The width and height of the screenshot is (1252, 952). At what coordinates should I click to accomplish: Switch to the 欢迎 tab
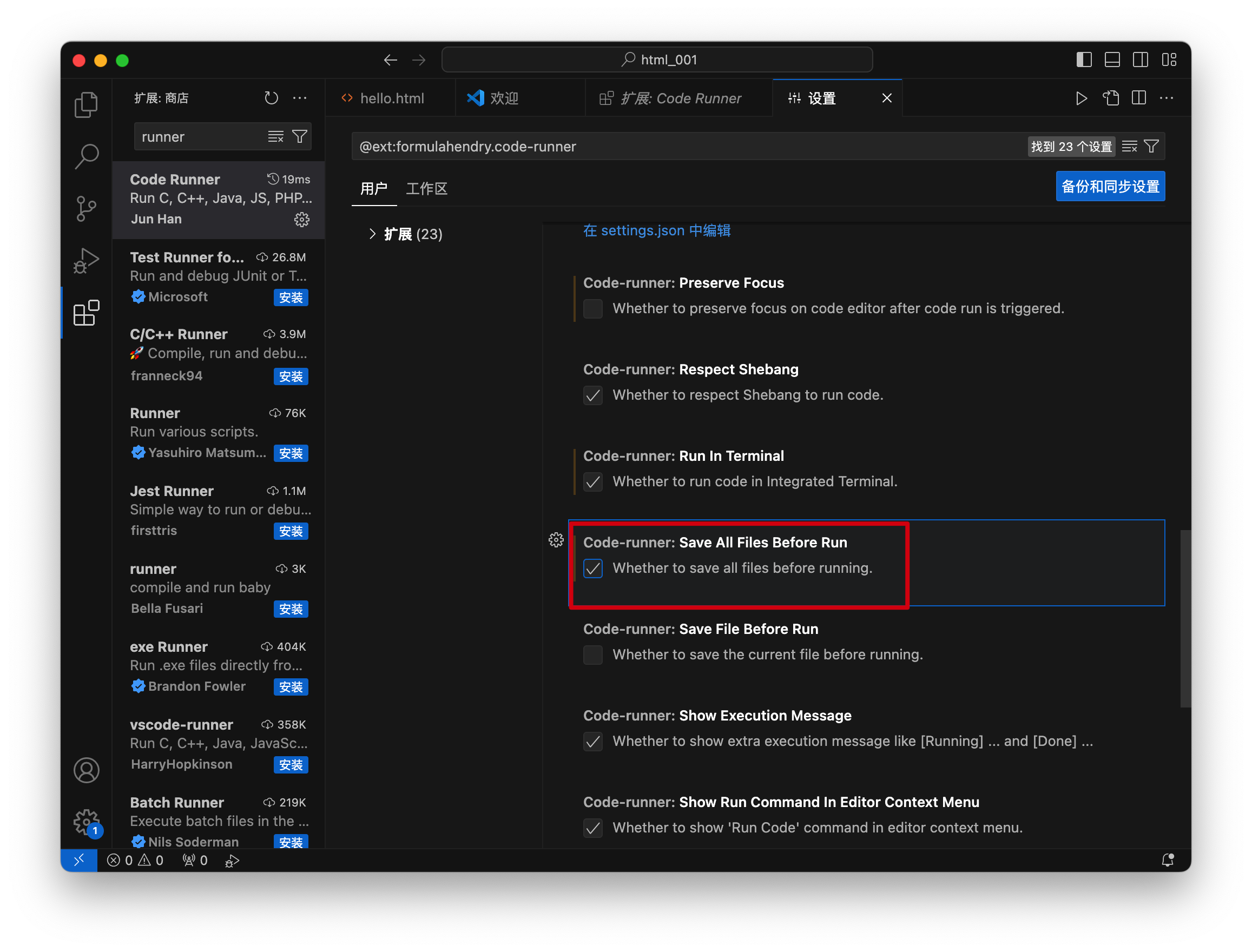click(x=520, y=98)
